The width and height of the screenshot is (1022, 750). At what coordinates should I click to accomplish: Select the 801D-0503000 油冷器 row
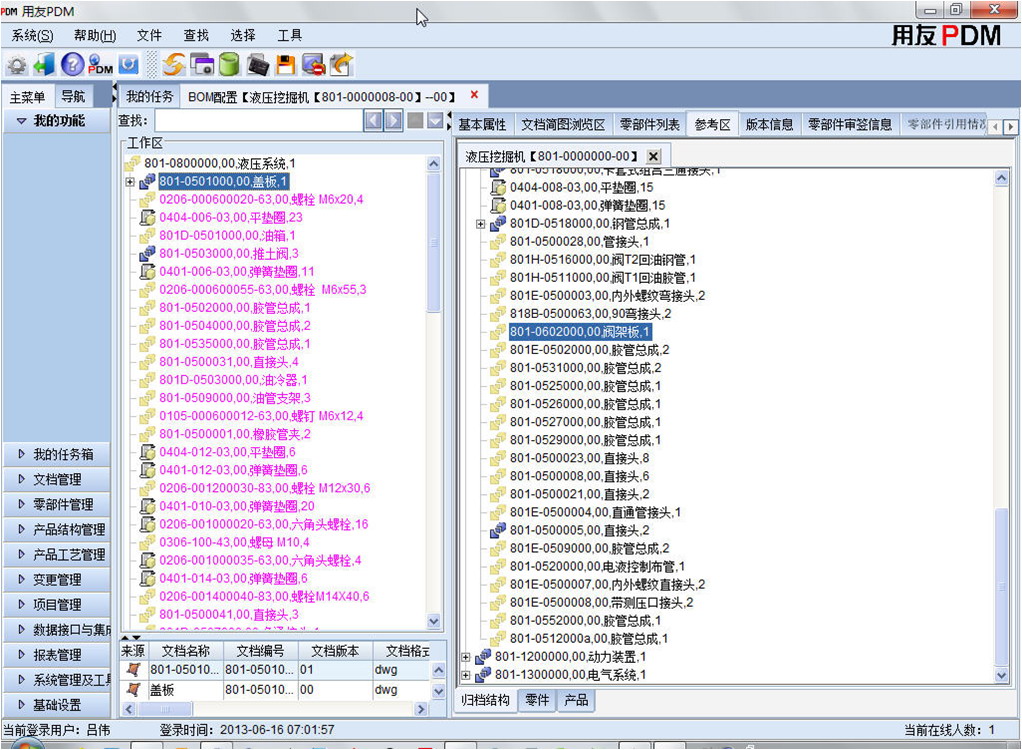[233, 380]
